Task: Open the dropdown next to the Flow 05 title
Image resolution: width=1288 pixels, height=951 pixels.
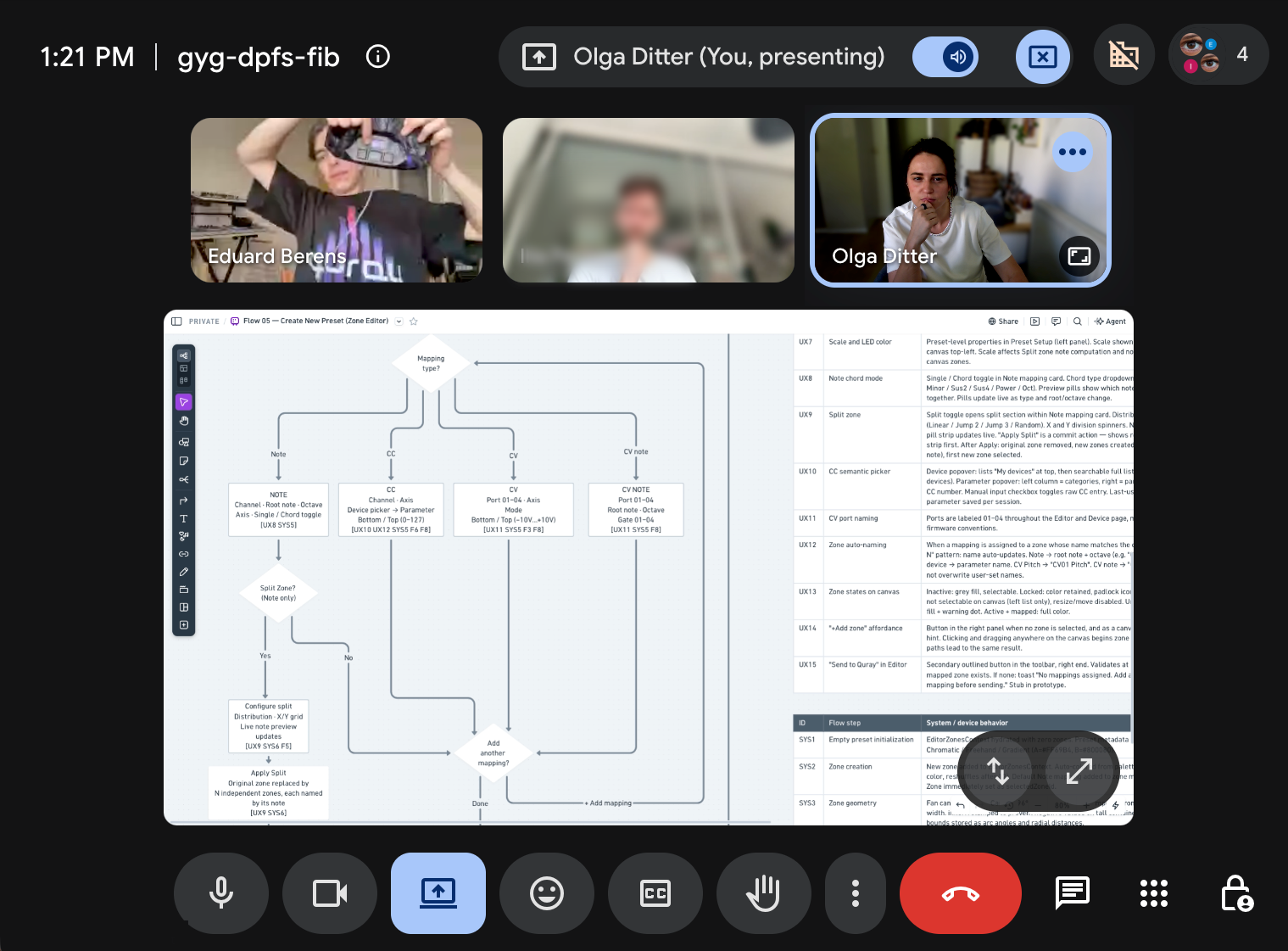Action: click(x=399, y=322)
